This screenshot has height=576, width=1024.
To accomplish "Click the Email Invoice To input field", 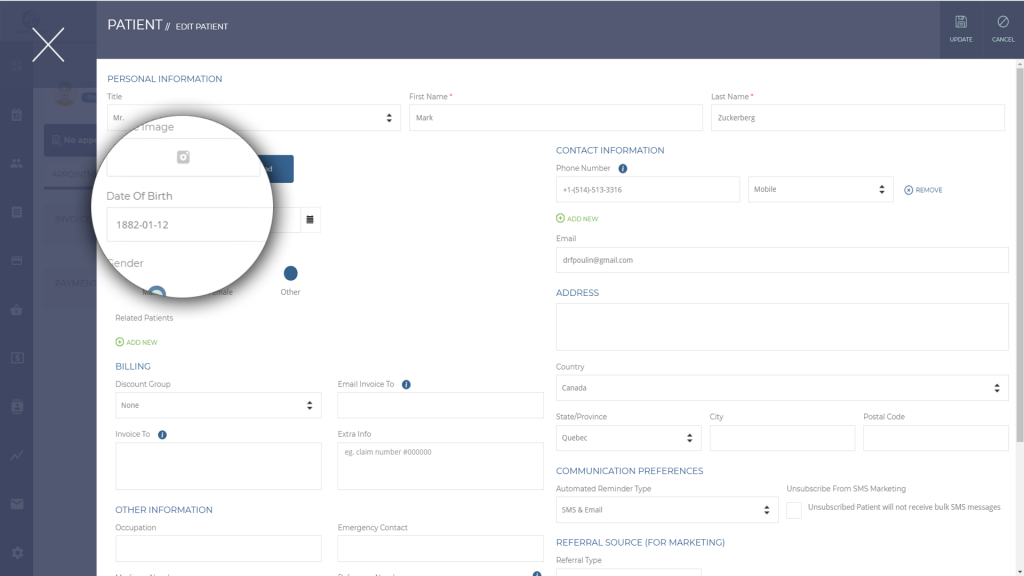I will click(440, 406).
